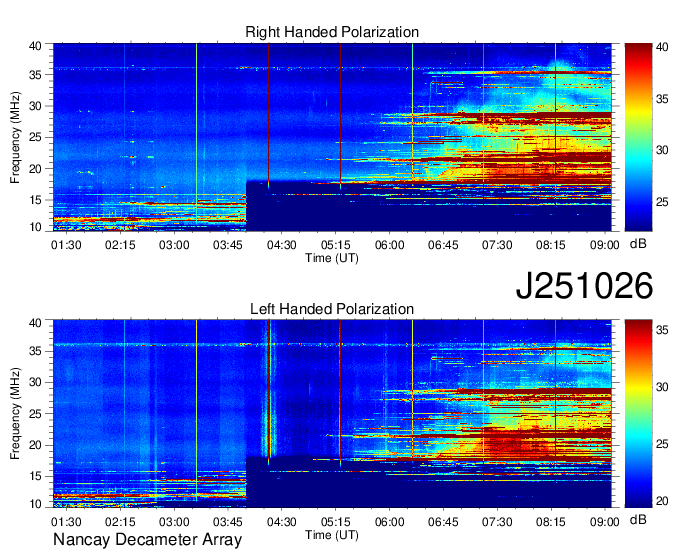
Task: Click the 06:00 time tick on the top plot
Action: pos(389,244)
